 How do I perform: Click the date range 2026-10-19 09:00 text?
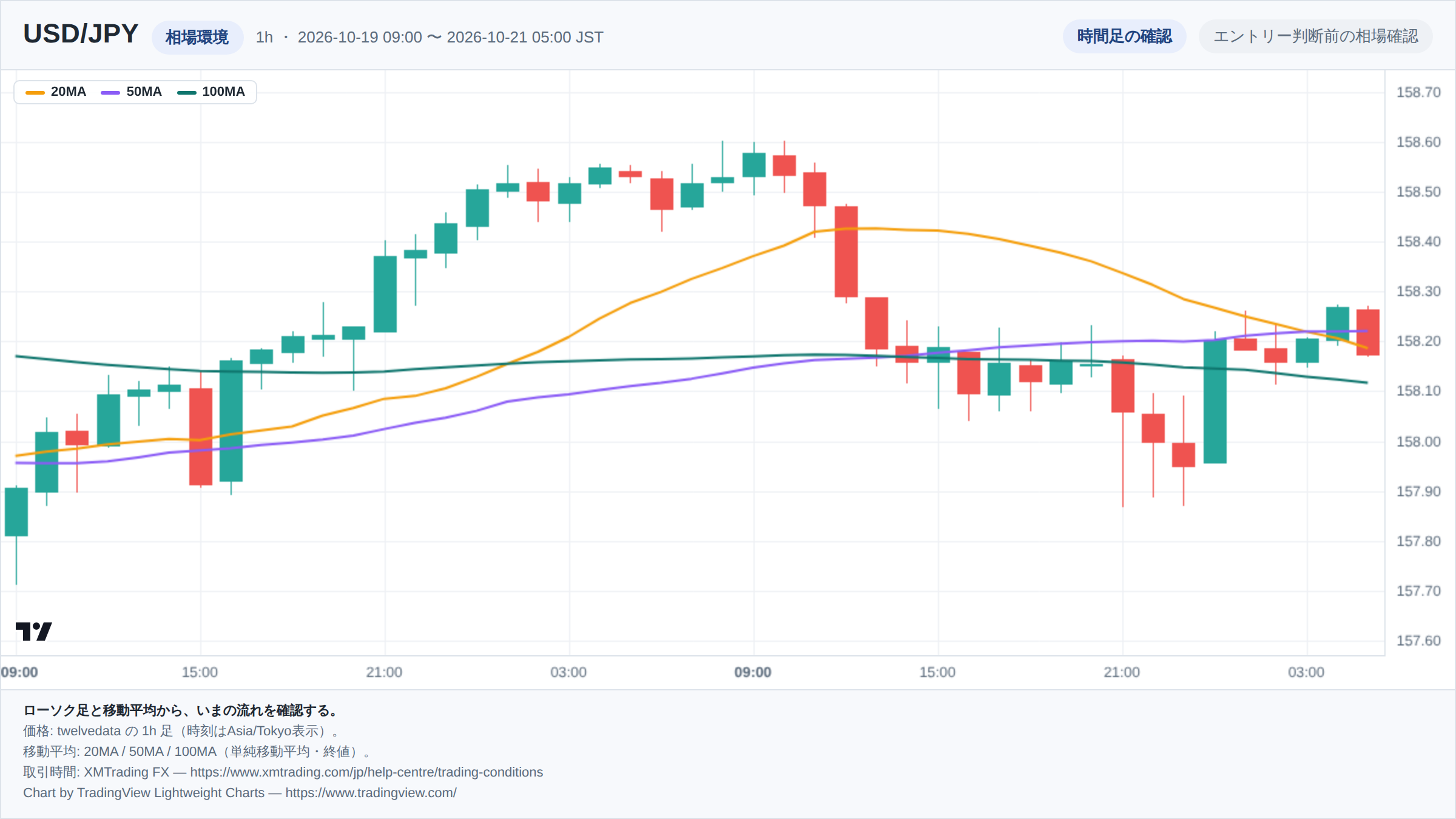(x=360, y=37)
